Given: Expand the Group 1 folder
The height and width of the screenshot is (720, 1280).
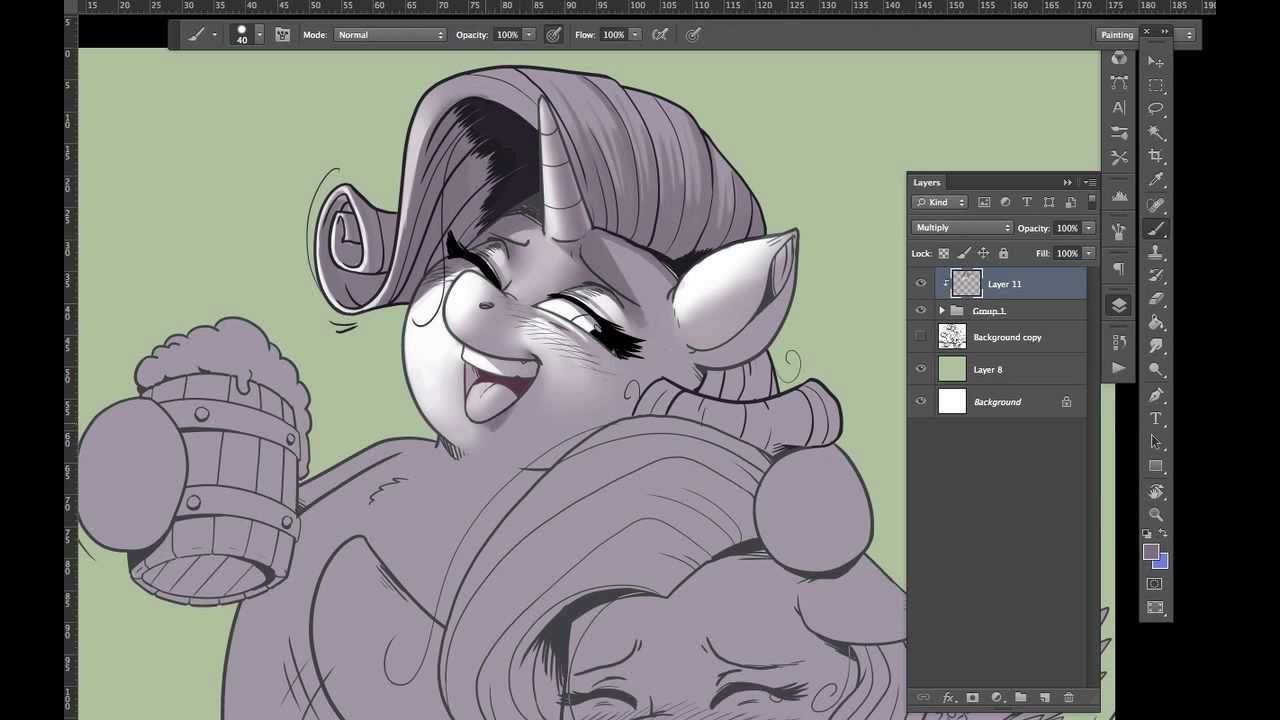Looking at the screenshot, I should (941, 311).
